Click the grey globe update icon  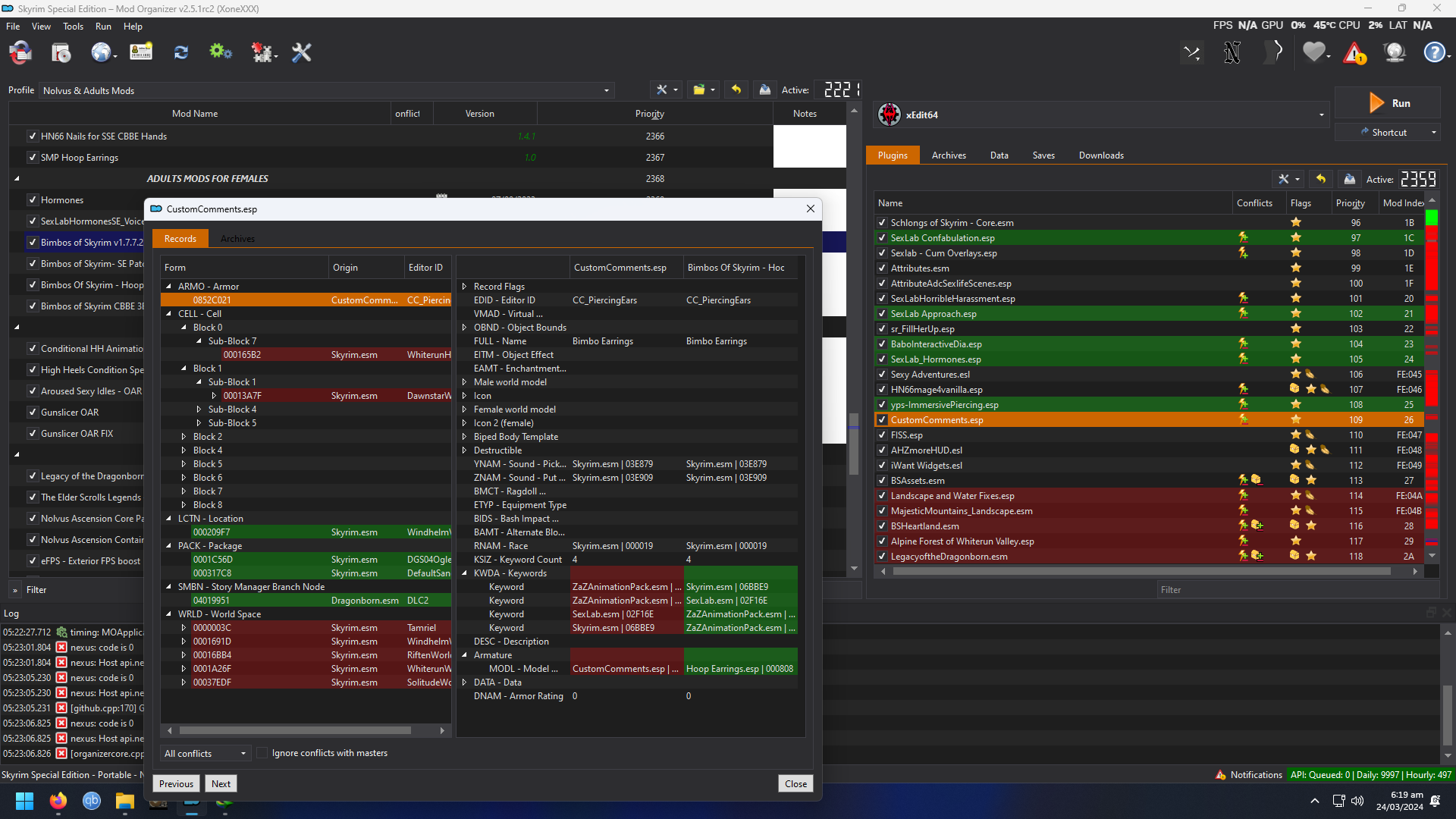coord(1395,52)
